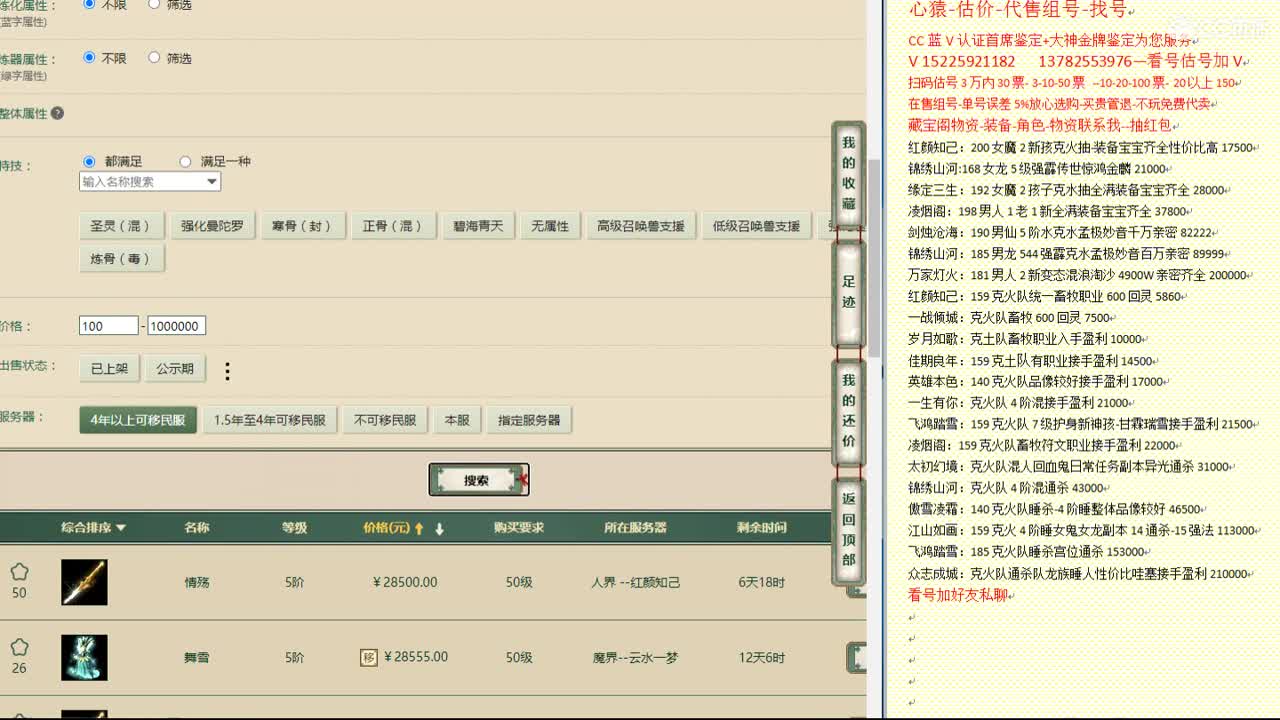Sort by 名称 column header

point(197,527)
